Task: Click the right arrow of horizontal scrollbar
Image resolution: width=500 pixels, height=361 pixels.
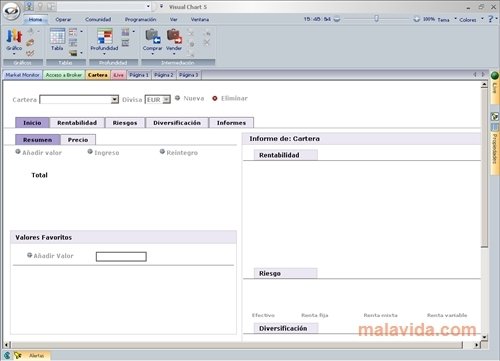Action: 477,345
